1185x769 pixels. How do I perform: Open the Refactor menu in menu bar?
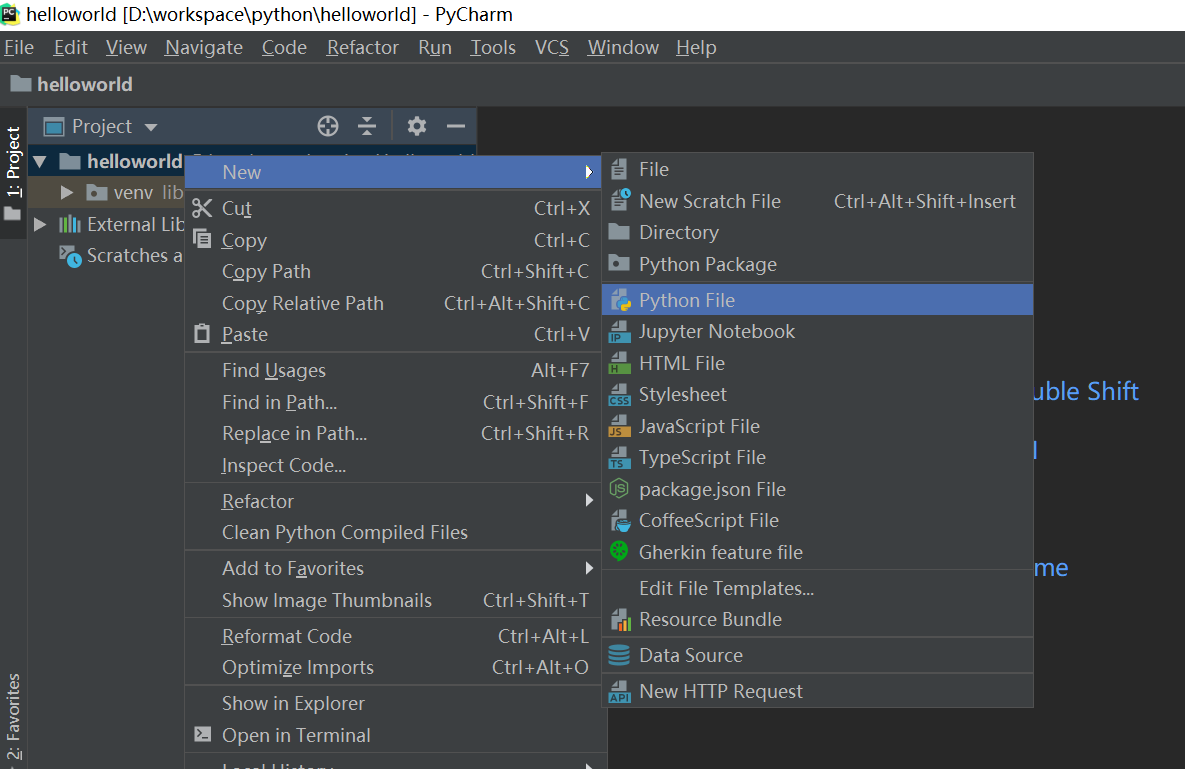pos(362,48)
